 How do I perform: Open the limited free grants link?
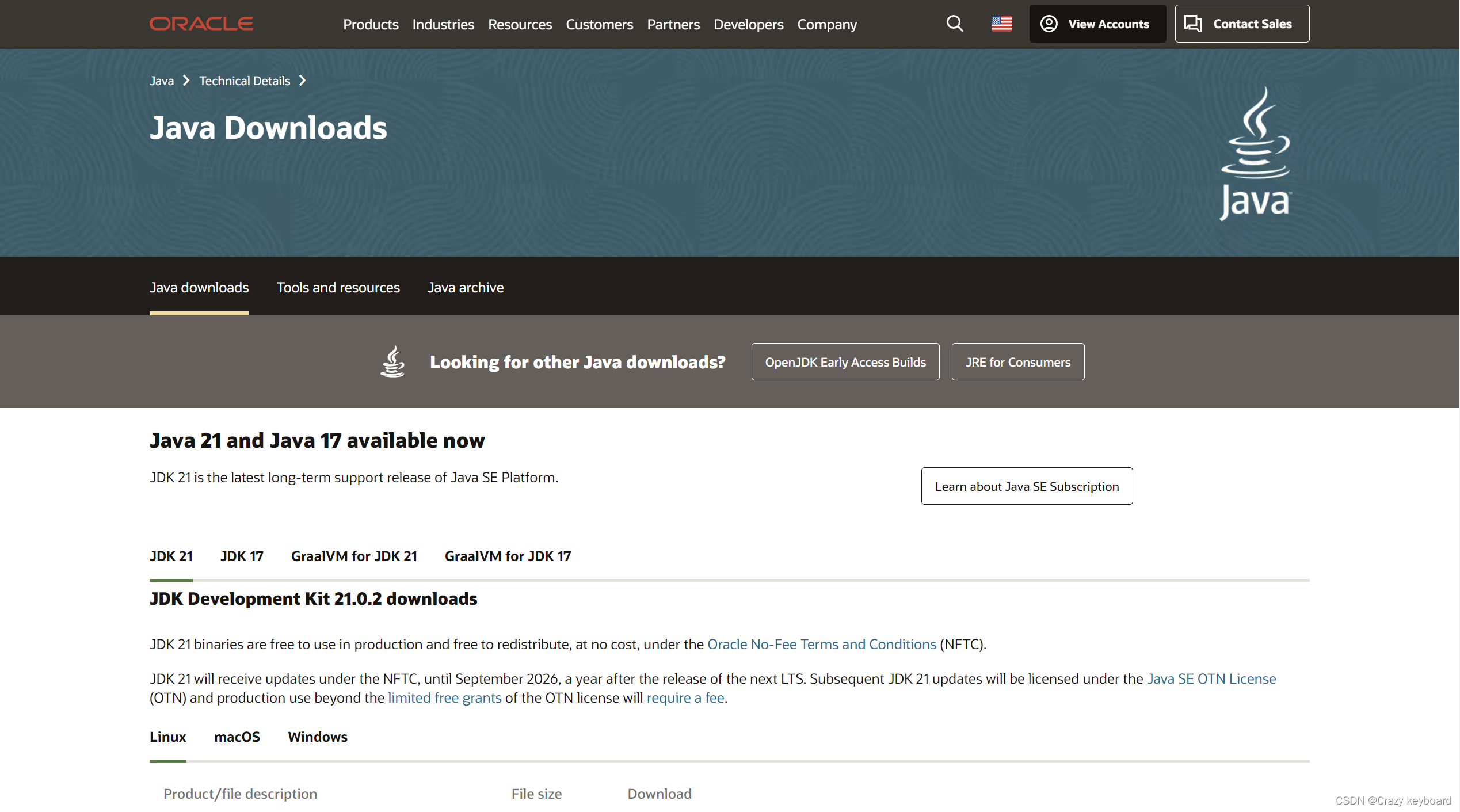click(445, 697)
